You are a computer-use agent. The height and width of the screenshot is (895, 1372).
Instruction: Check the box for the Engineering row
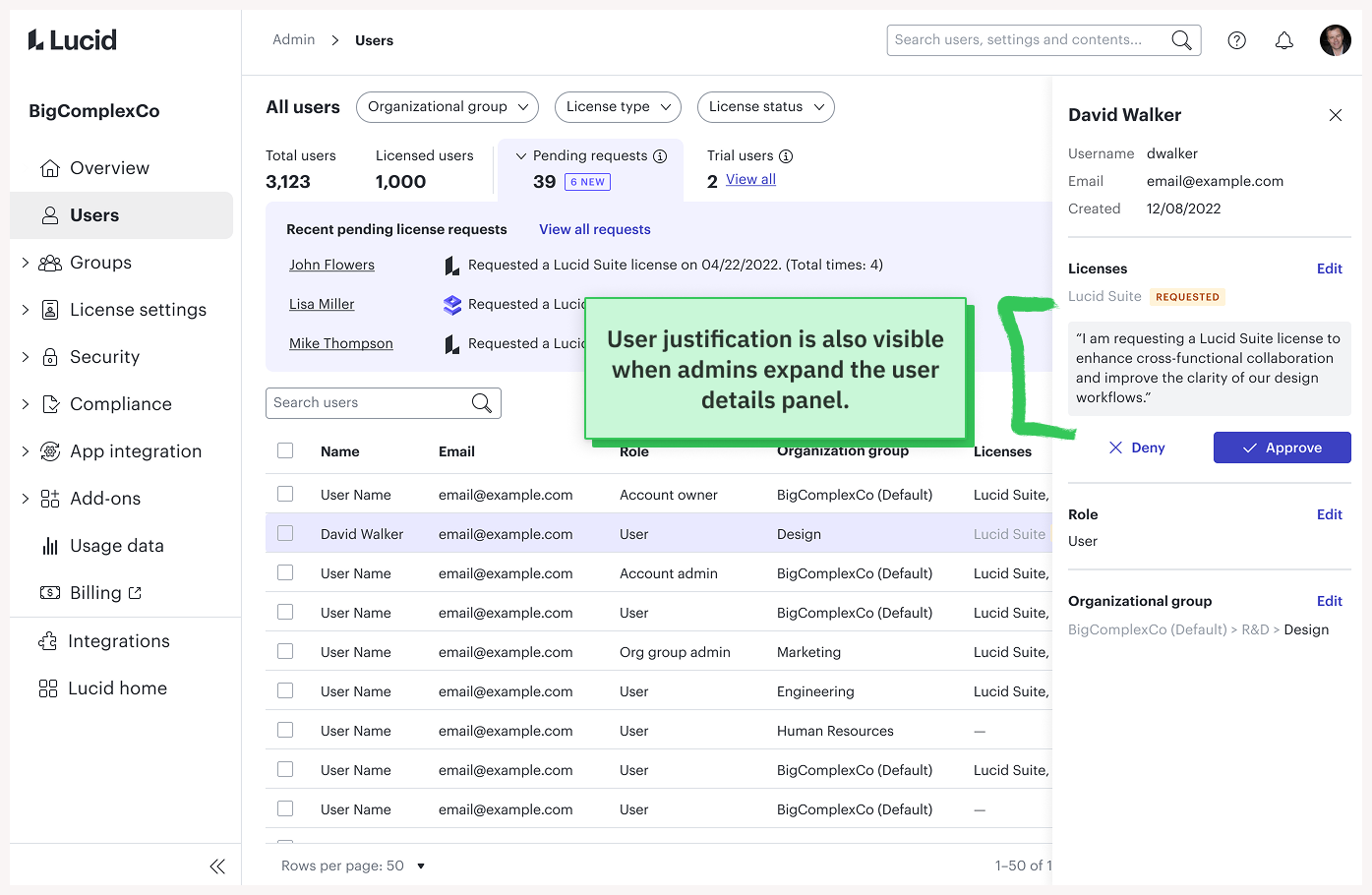[285, 690]
